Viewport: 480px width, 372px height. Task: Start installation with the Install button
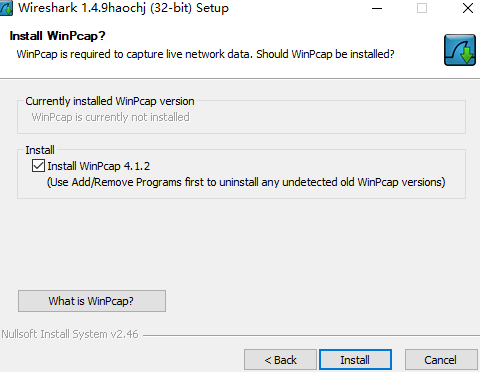pyautogui.click(x=355, y=360)
